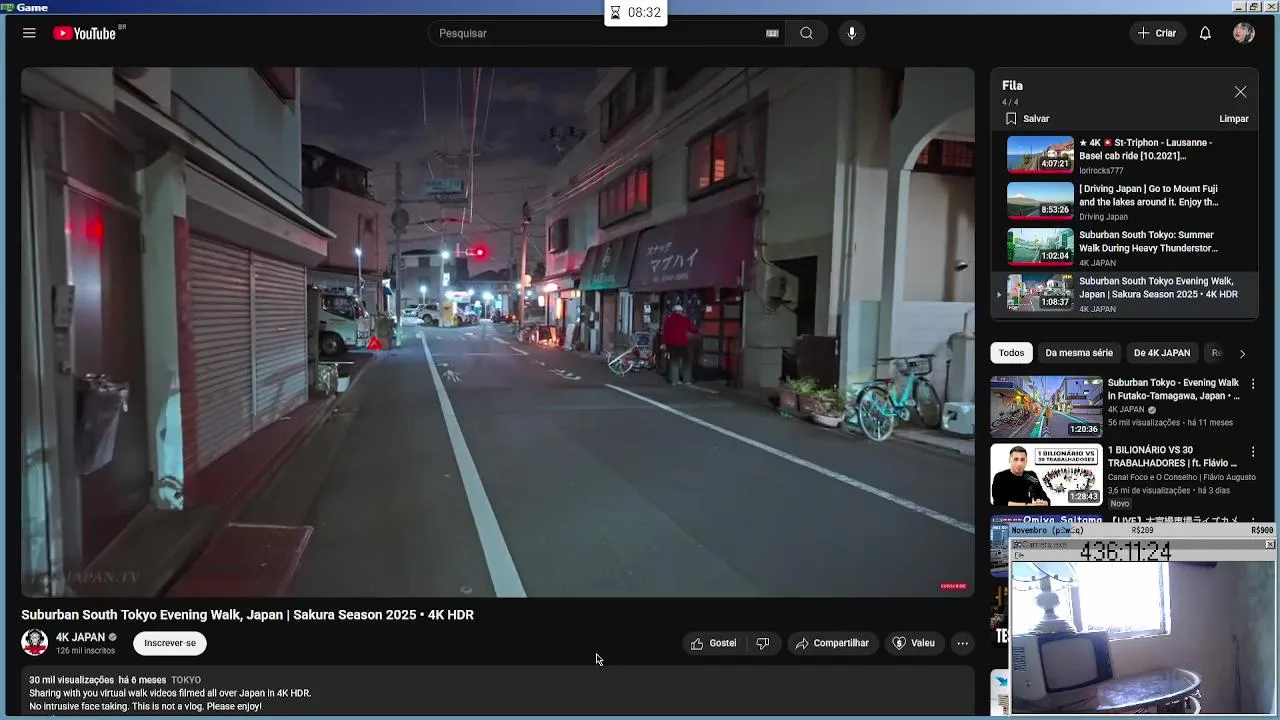The height and width of the screenshot is (720, 1280).
Task: Click the Criar create button
Action: coord(1157,33)
